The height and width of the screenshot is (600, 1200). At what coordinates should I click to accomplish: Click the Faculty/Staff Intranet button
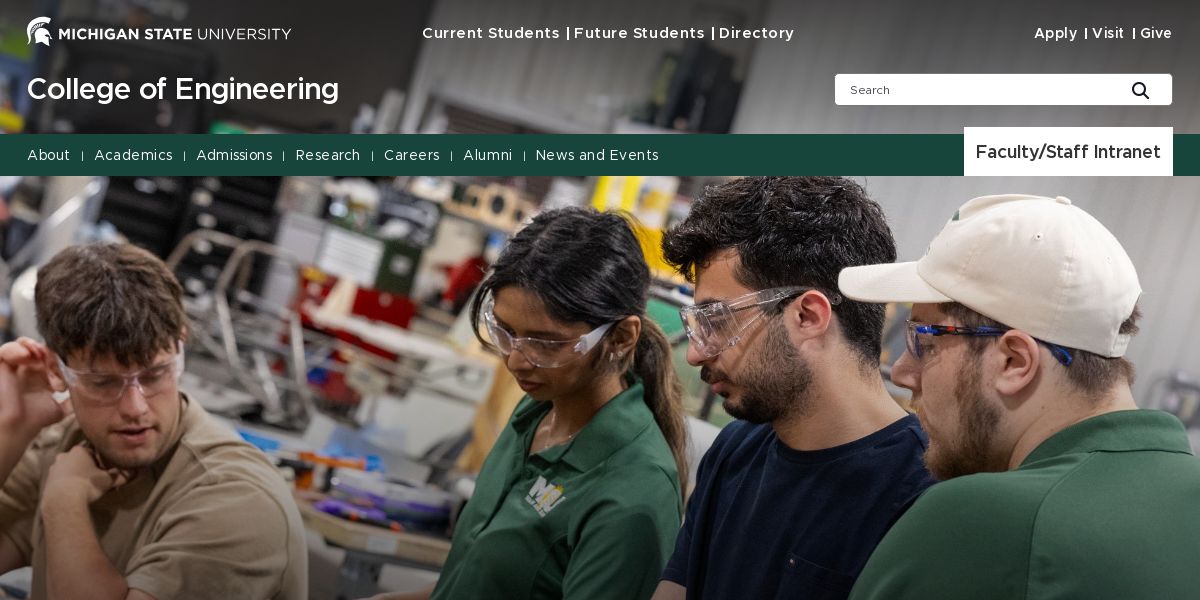point(1068,152)
